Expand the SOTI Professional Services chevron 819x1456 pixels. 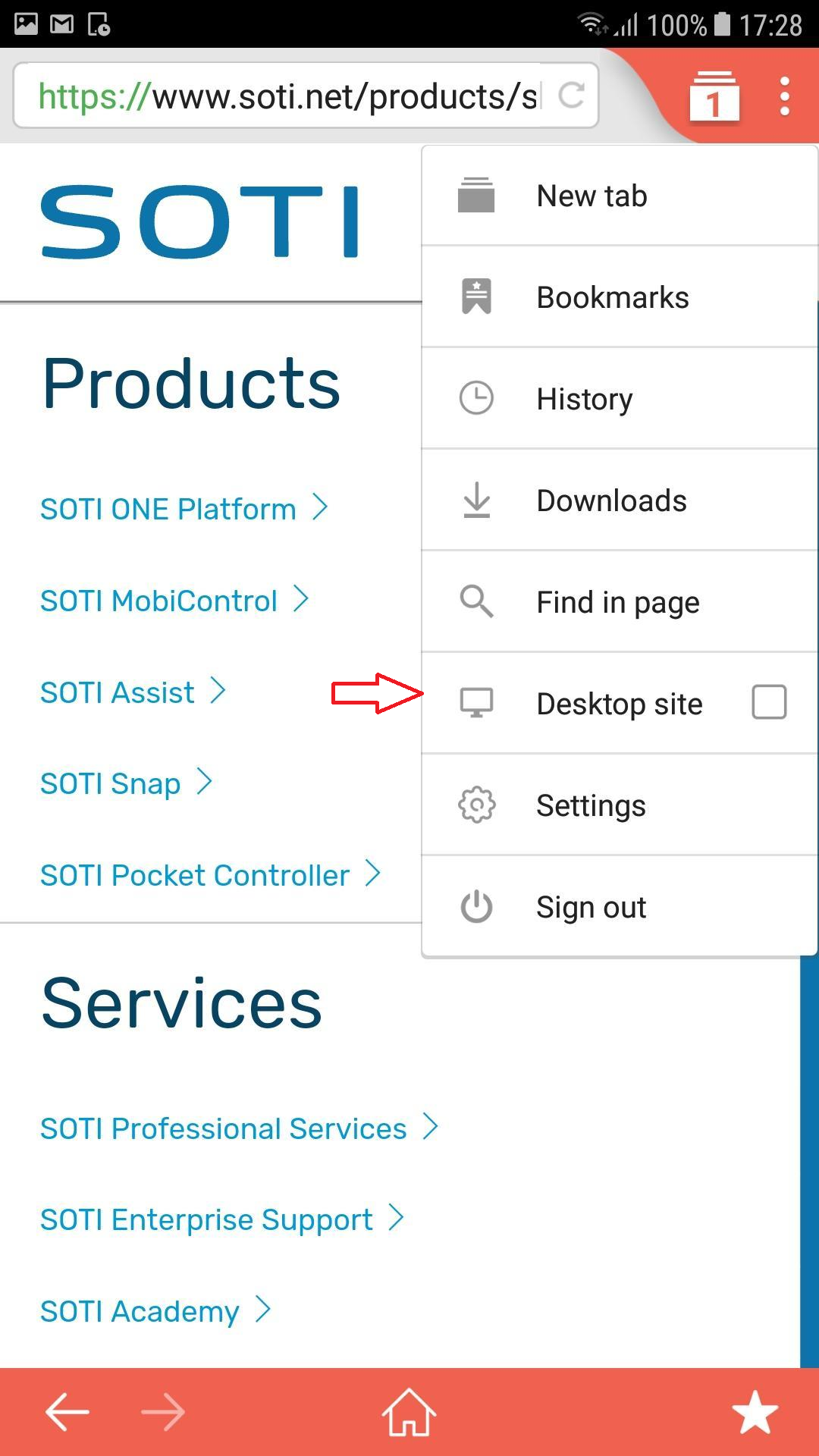pyautogui.click(x=431, y=1127)
